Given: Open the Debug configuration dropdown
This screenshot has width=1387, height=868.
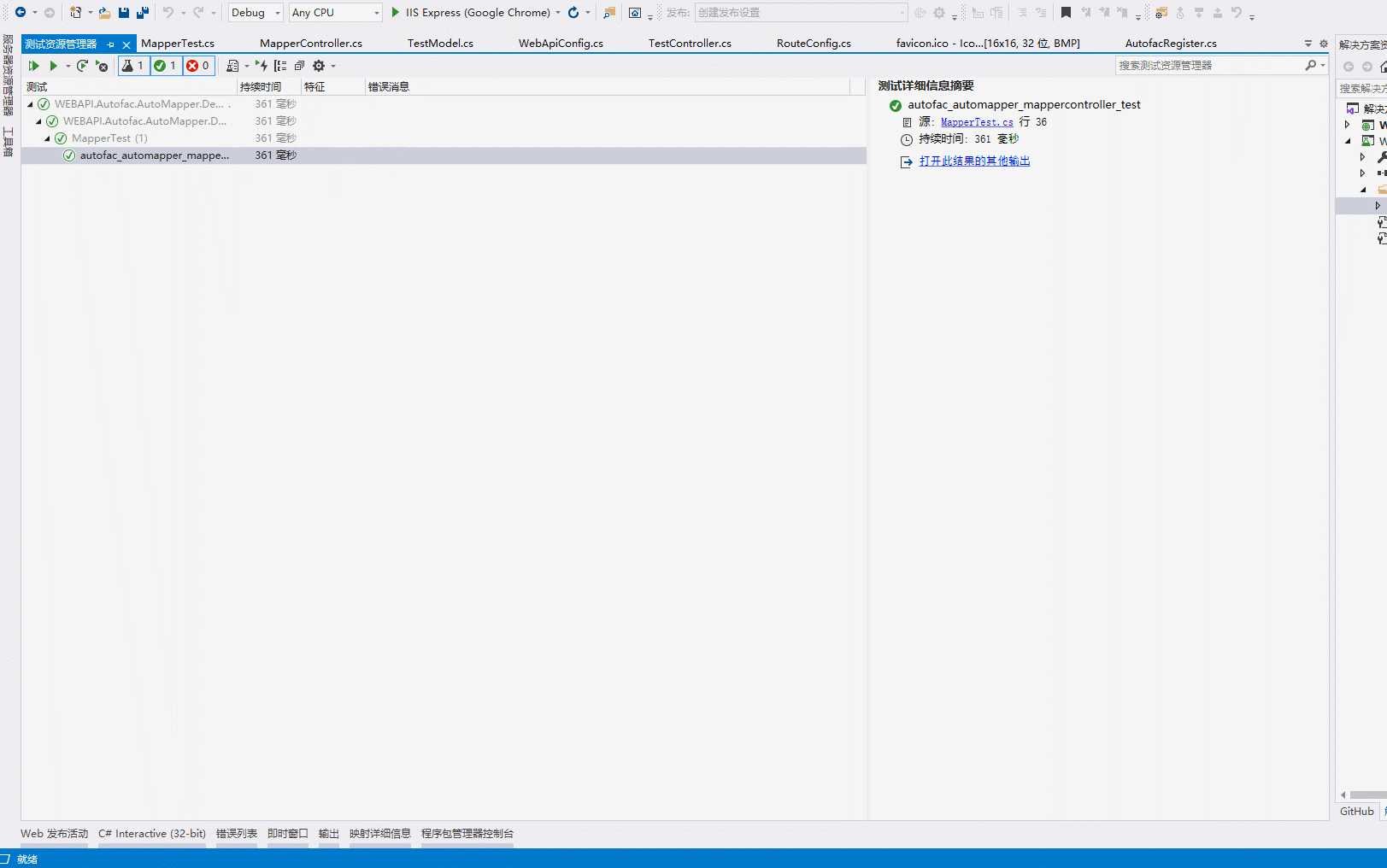Looking at the screenshot, I should click(256, 13).
